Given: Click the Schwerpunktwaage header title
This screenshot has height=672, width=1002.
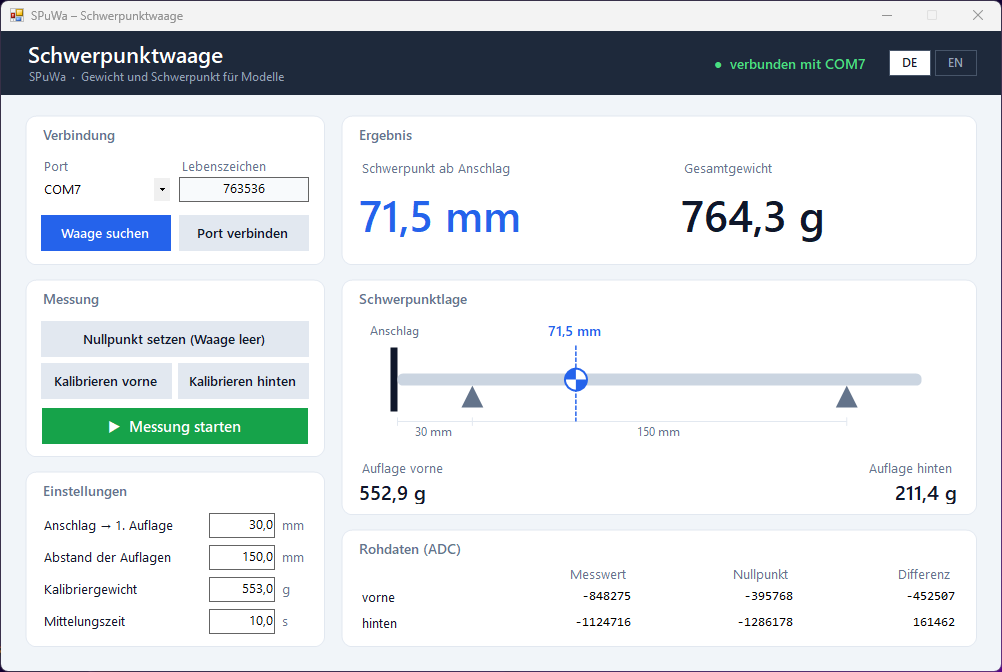Looking at the screenshot, I should click(x=125, y=56).
